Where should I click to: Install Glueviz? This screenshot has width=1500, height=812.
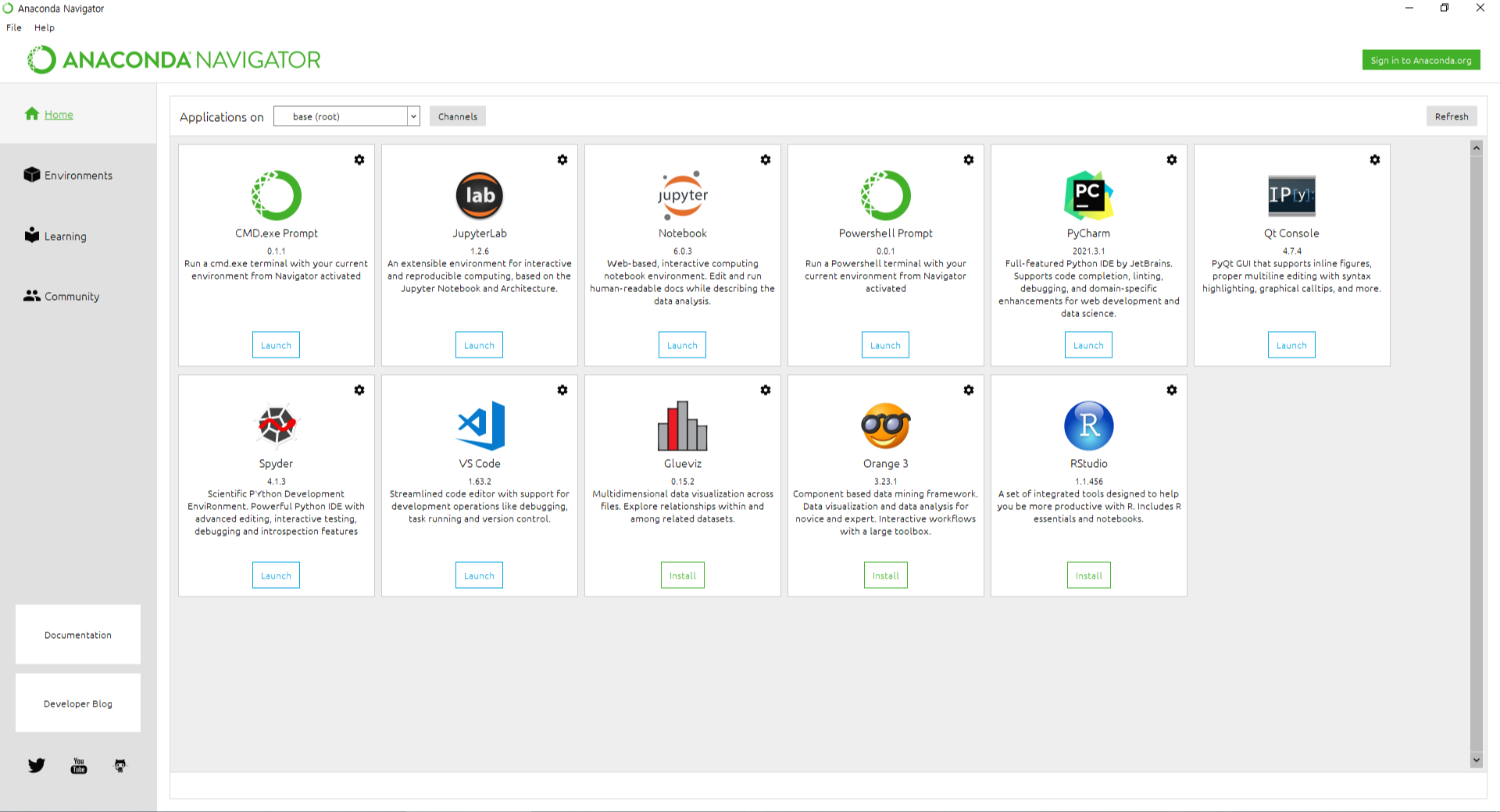(x=683, y=575)
